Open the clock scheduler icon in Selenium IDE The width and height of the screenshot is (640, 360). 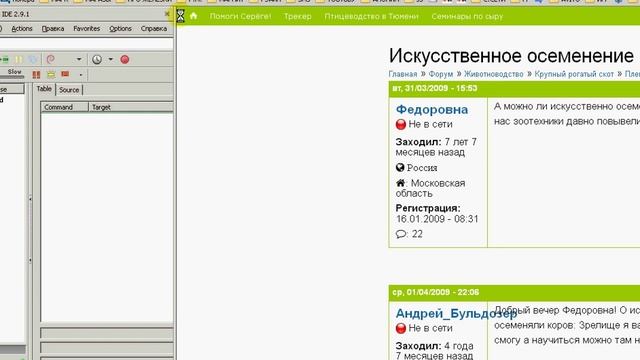[97, 60]
